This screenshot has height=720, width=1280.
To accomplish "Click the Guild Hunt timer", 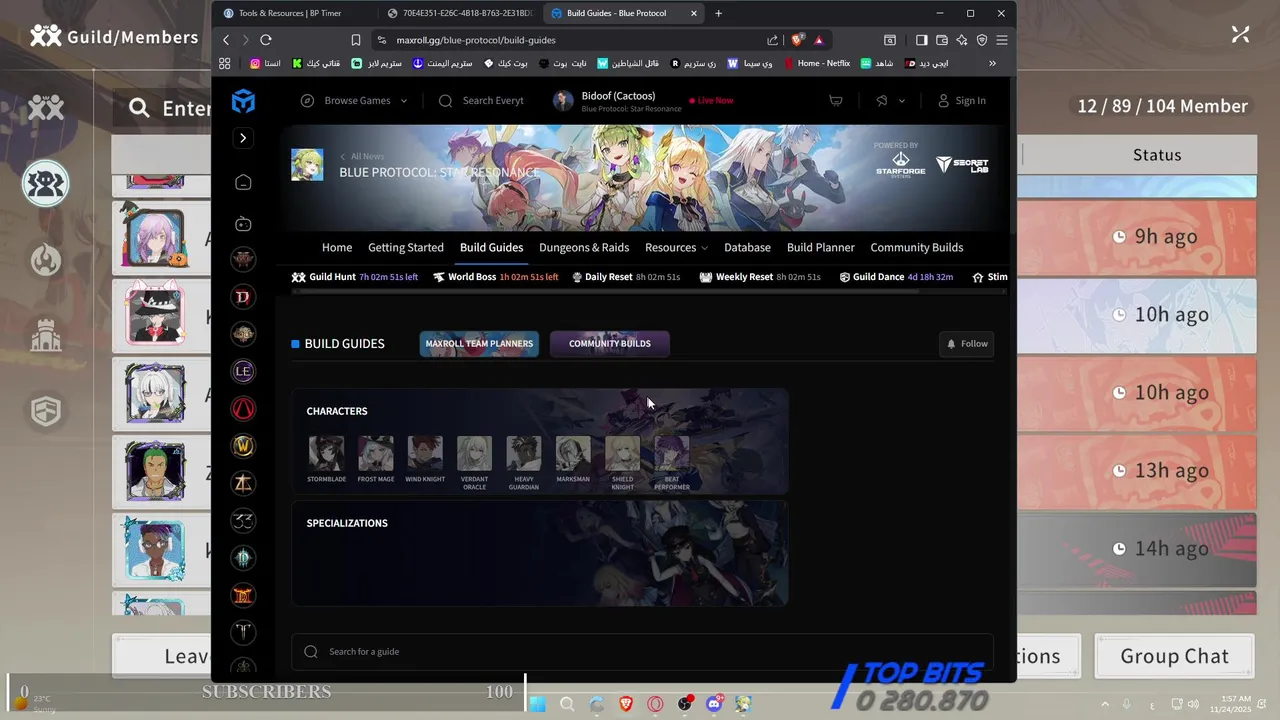I will 355,277.
